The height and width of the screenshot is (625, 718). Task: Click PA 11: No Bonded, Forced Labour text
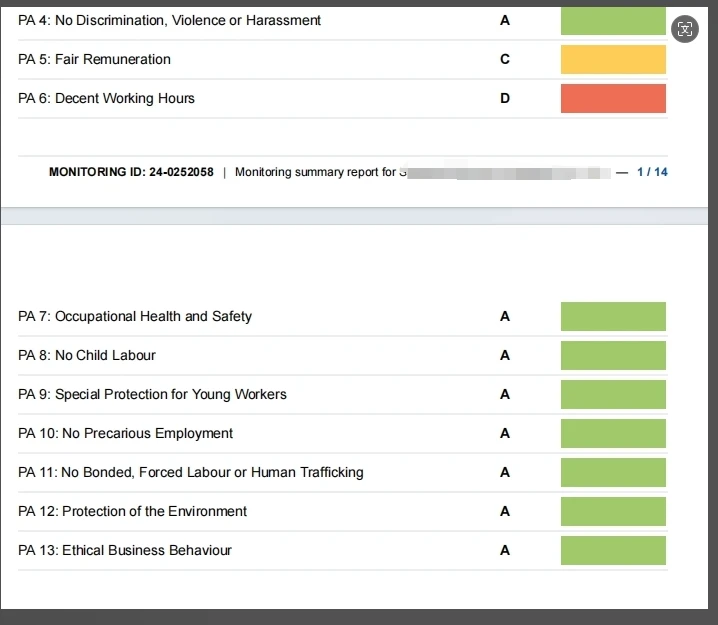coord(190,472)
